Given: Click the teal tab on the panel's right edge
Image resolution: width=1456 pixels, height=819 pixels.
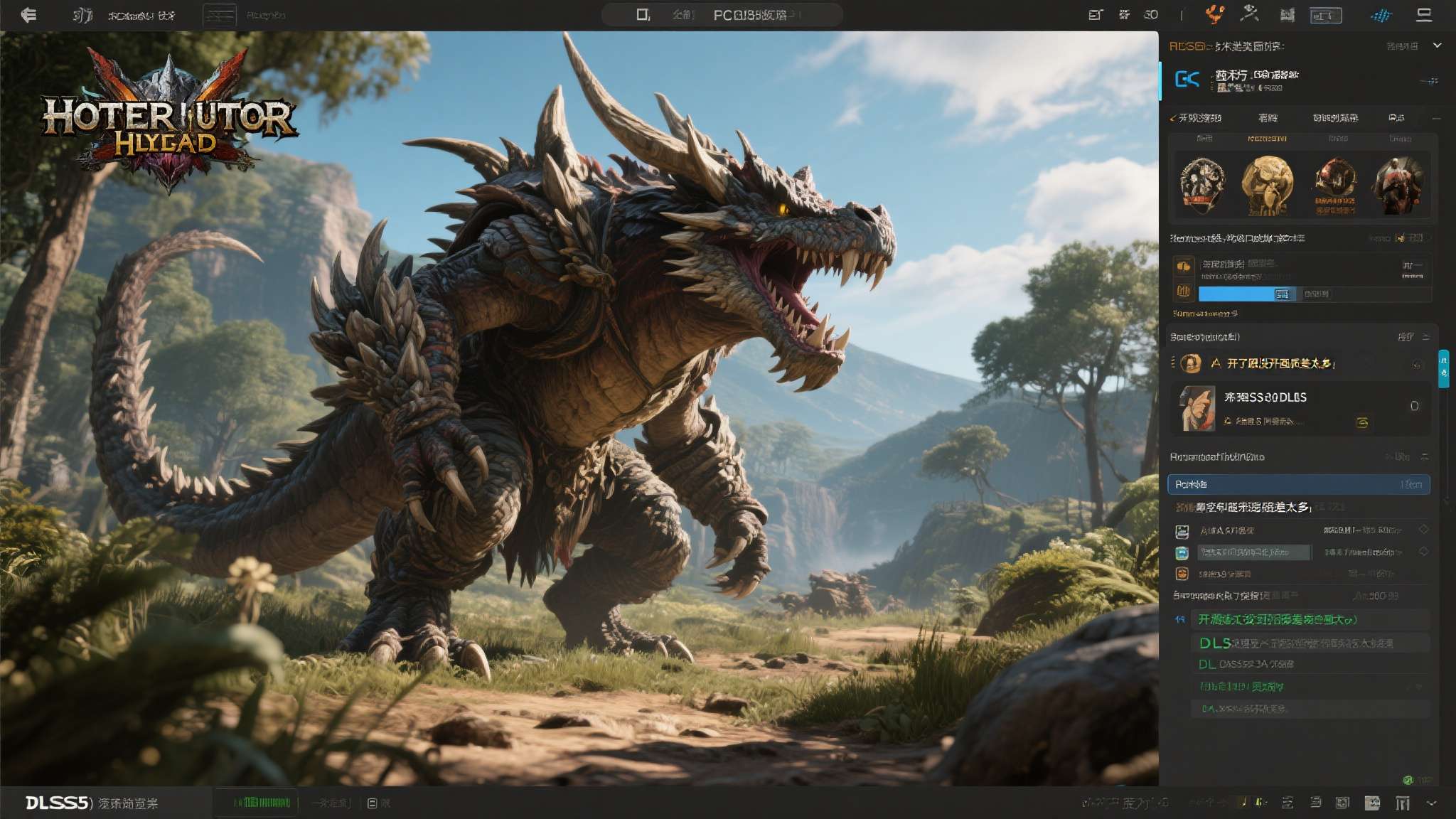Looking at the screenshot, I should tap(1443, 368).
